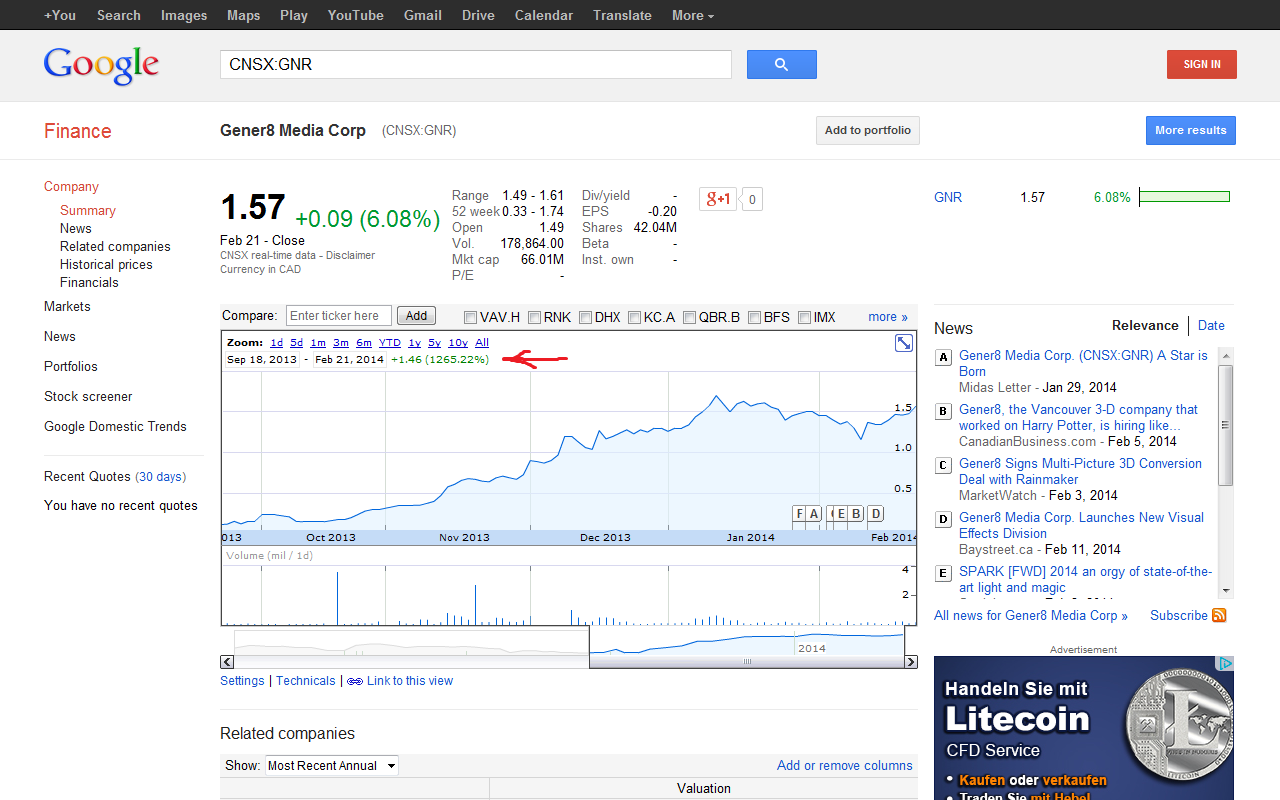Set chart zoom to YTD

390,343
